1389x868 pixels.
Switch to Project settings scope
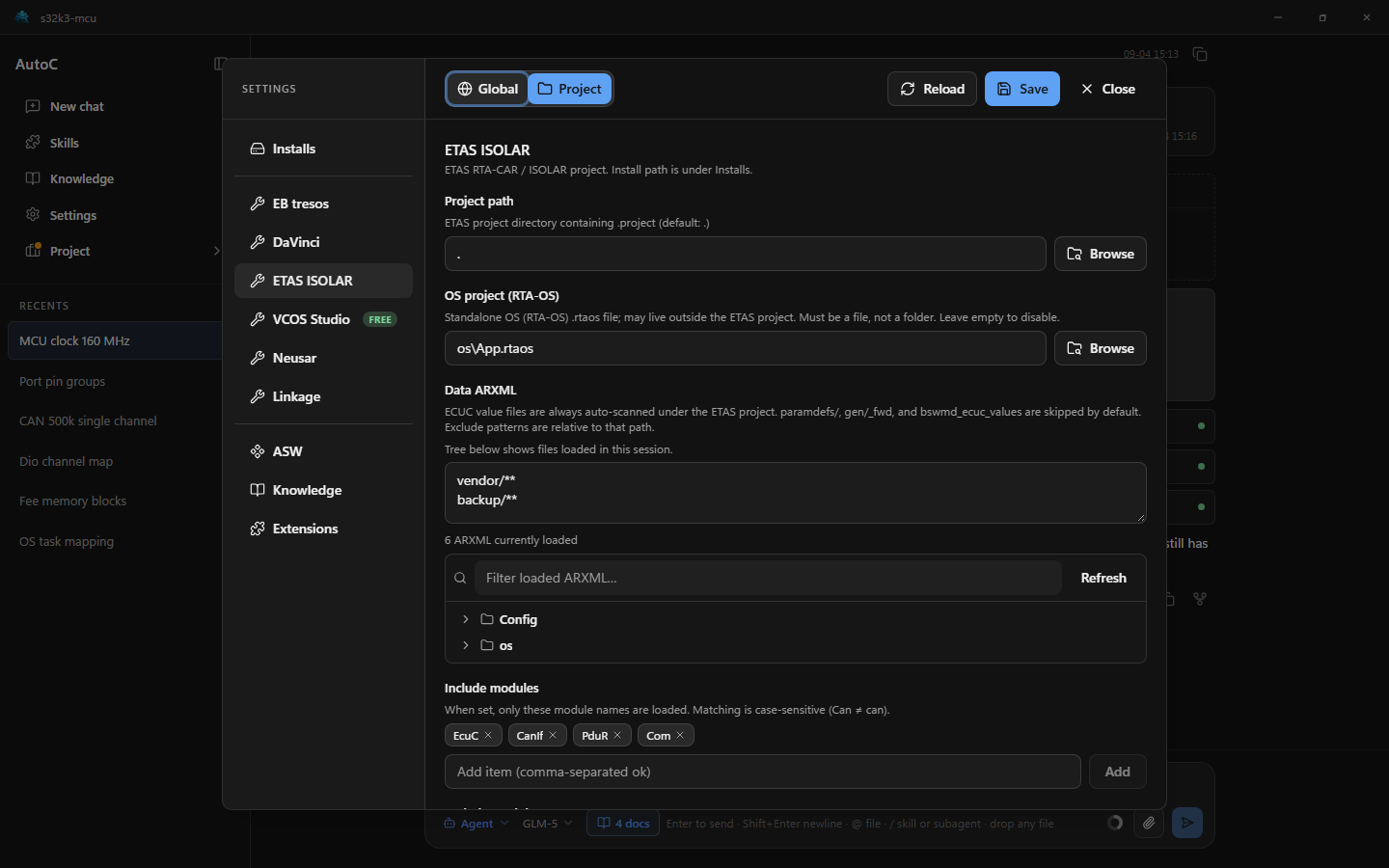click(569, 89)
